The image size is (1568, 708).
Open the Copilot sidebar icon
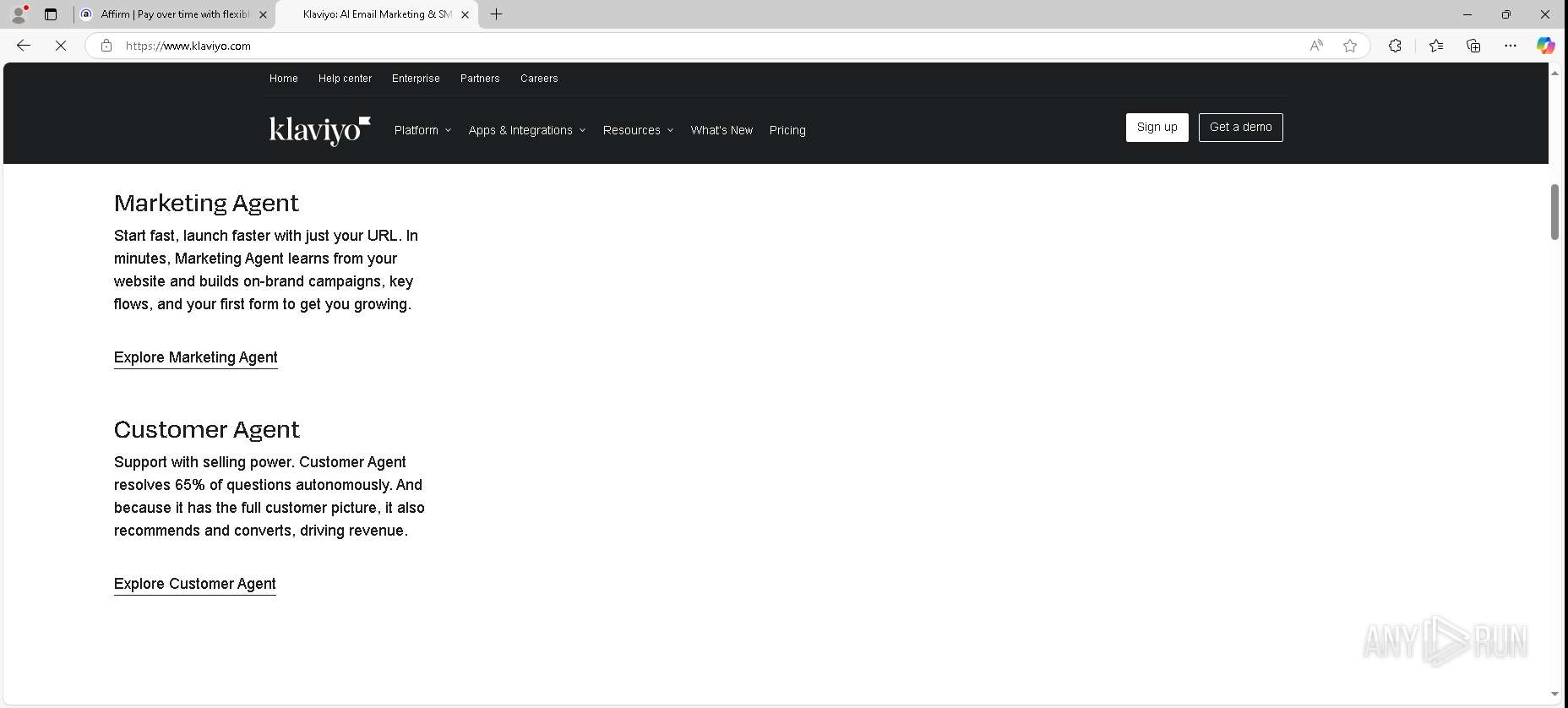[1545, 46]
